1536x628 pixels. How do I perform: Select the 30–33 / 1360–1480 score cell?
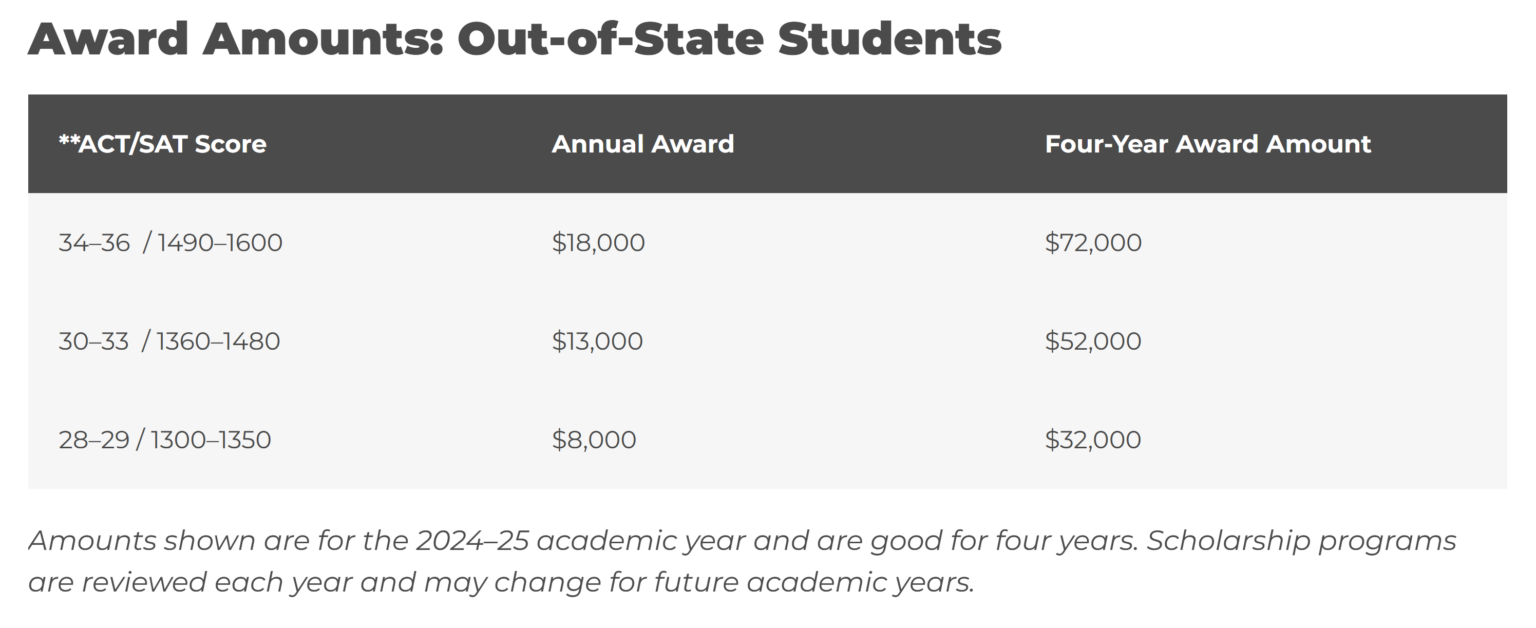[x=169, y=341]
